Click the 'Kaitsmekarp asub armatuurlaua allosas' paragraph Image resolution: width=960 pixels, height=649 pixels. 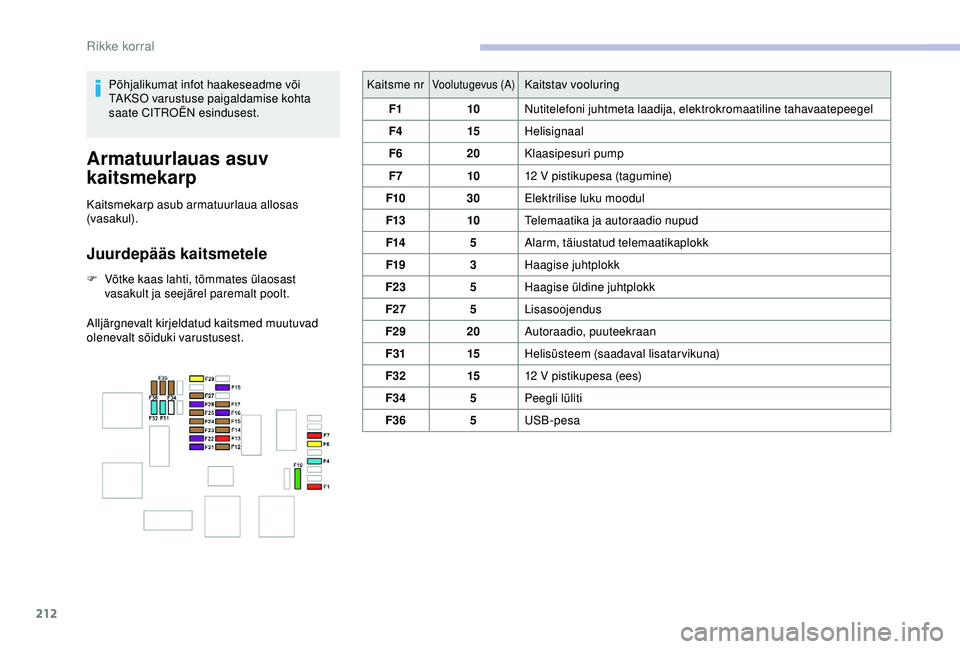pyautogui.click(x=192, y=211)
